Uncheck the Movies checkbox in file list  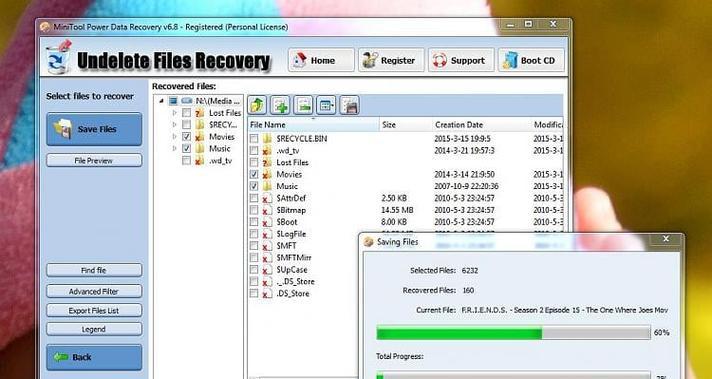point(254,174)
